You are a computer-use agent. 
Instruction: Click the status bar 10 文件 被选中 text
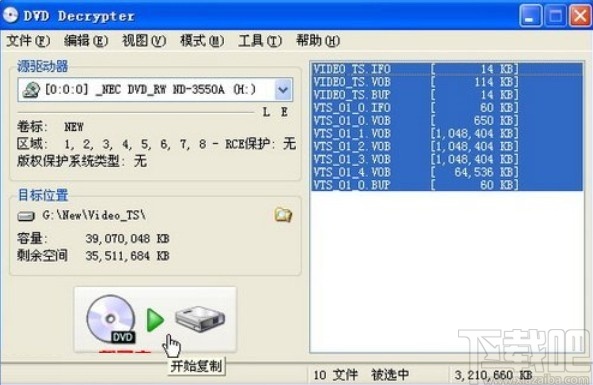(361, 375)
